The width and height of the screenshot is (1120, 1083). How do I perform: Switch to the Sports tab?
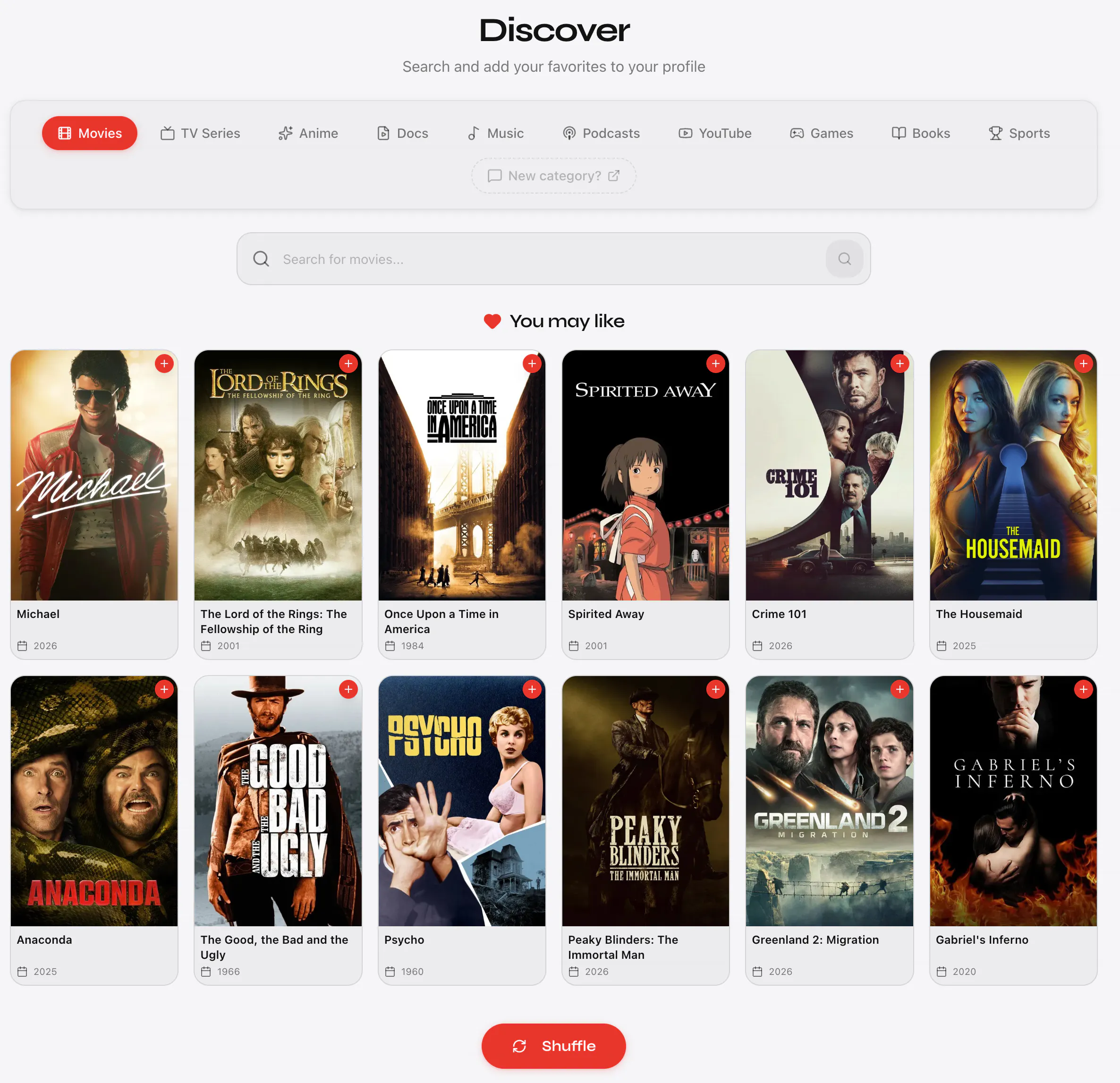[1019, 133]
